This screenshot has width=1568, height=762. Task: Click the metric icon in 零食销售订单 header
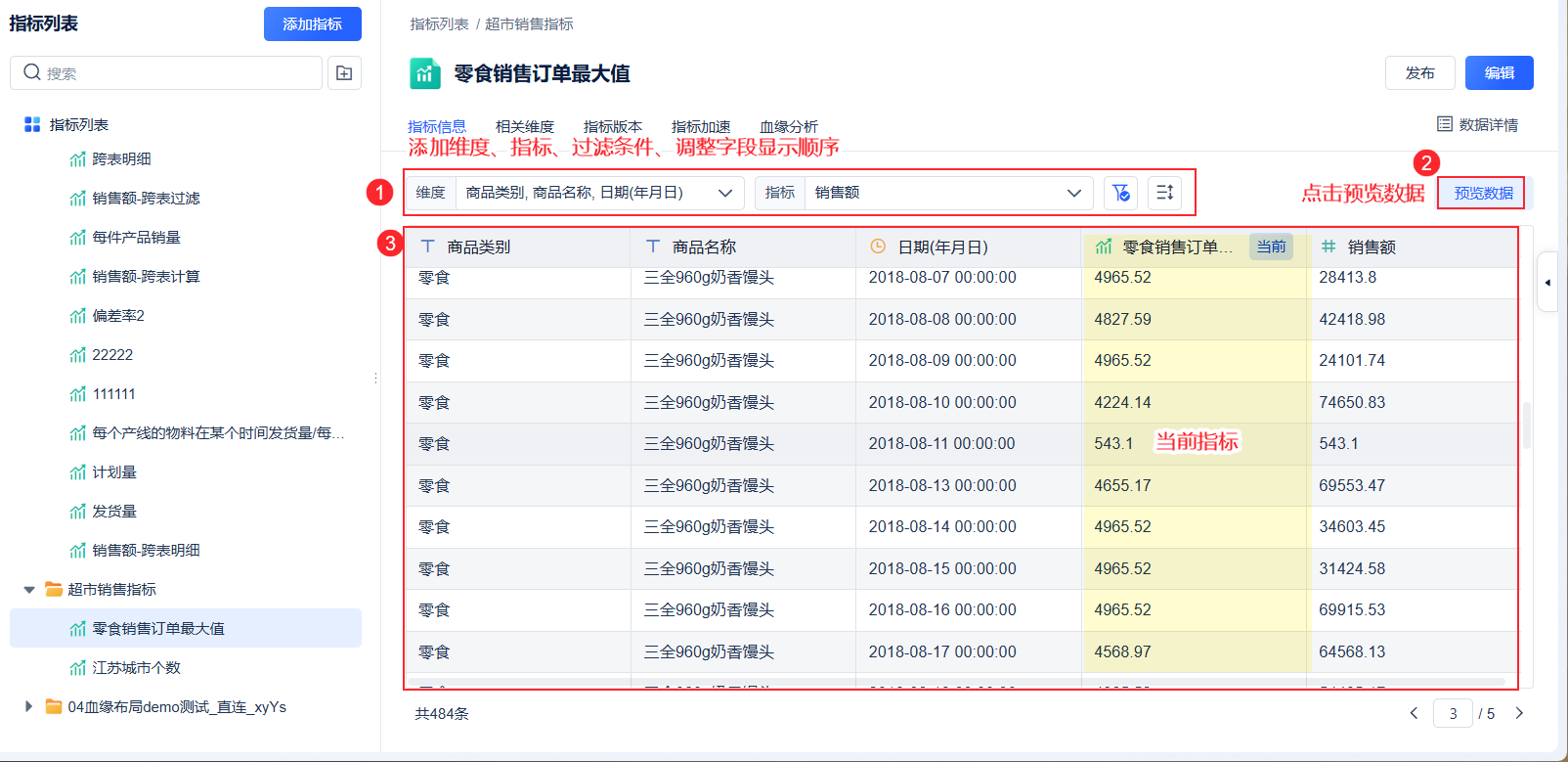pos(1104,247)
